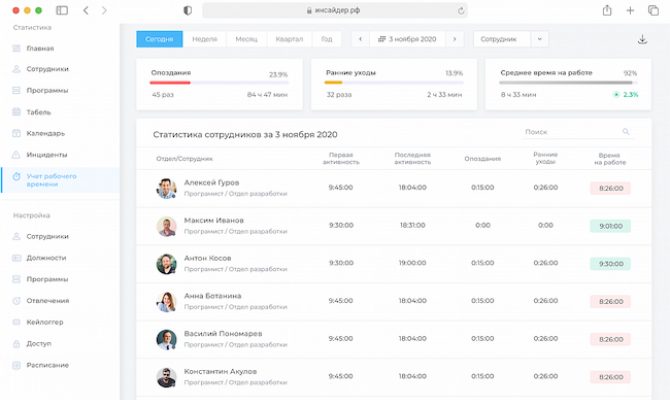Viewport: 670px width, 400px height.
Task: Type in the Поиск search field
Action: point(570,132)
